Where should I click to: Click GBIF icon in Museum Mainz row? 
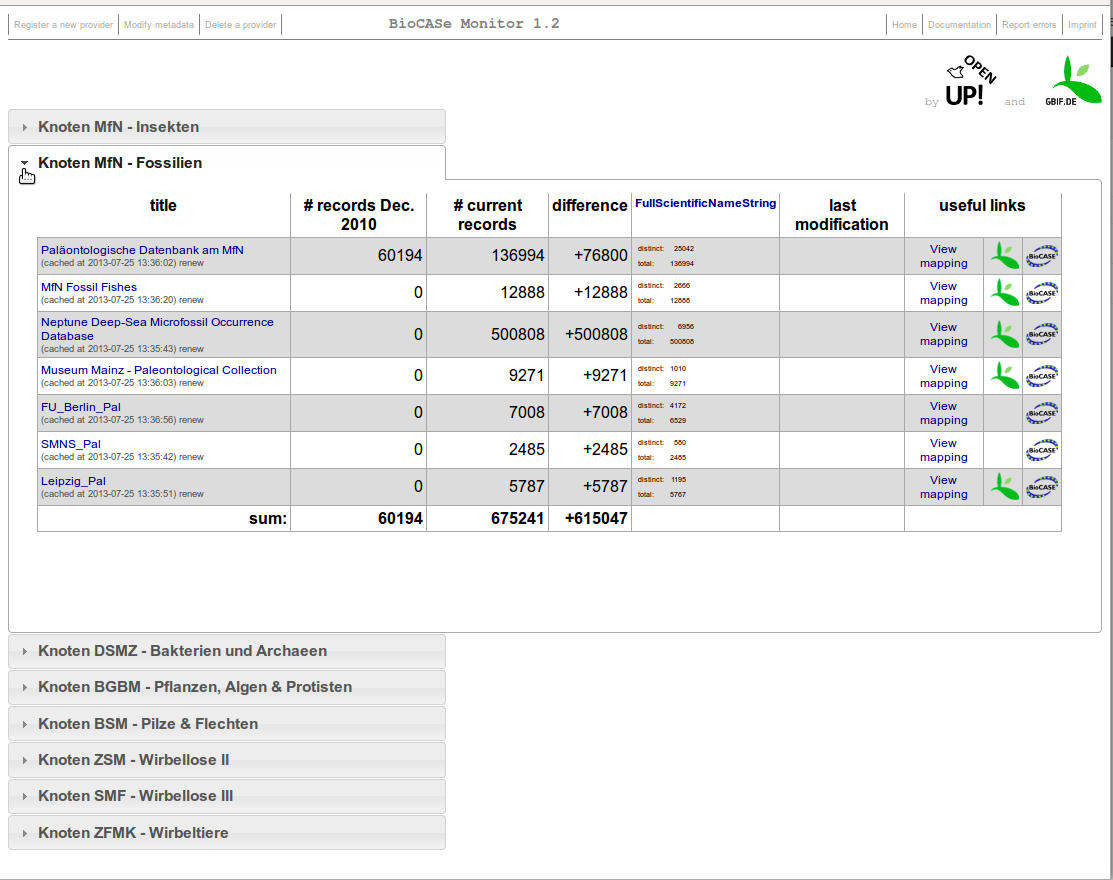click(x=1004, y=375)
